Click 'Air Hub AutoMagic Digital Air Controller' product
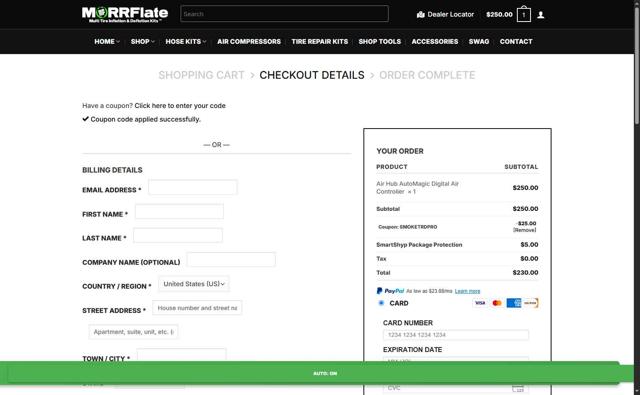The height and width of the screenshot is (395, 640). [x=417, y=187]
